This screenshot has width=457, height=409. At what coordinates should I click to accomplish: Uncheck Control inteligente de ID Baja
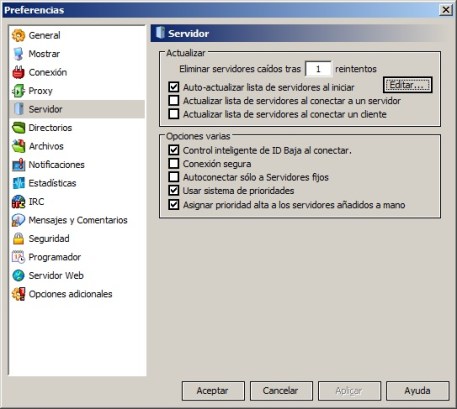coord(174,150)
